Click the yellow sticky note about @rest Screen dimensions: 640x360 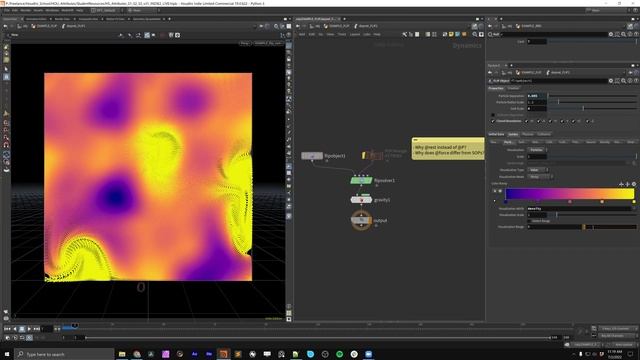click(448, 149)
